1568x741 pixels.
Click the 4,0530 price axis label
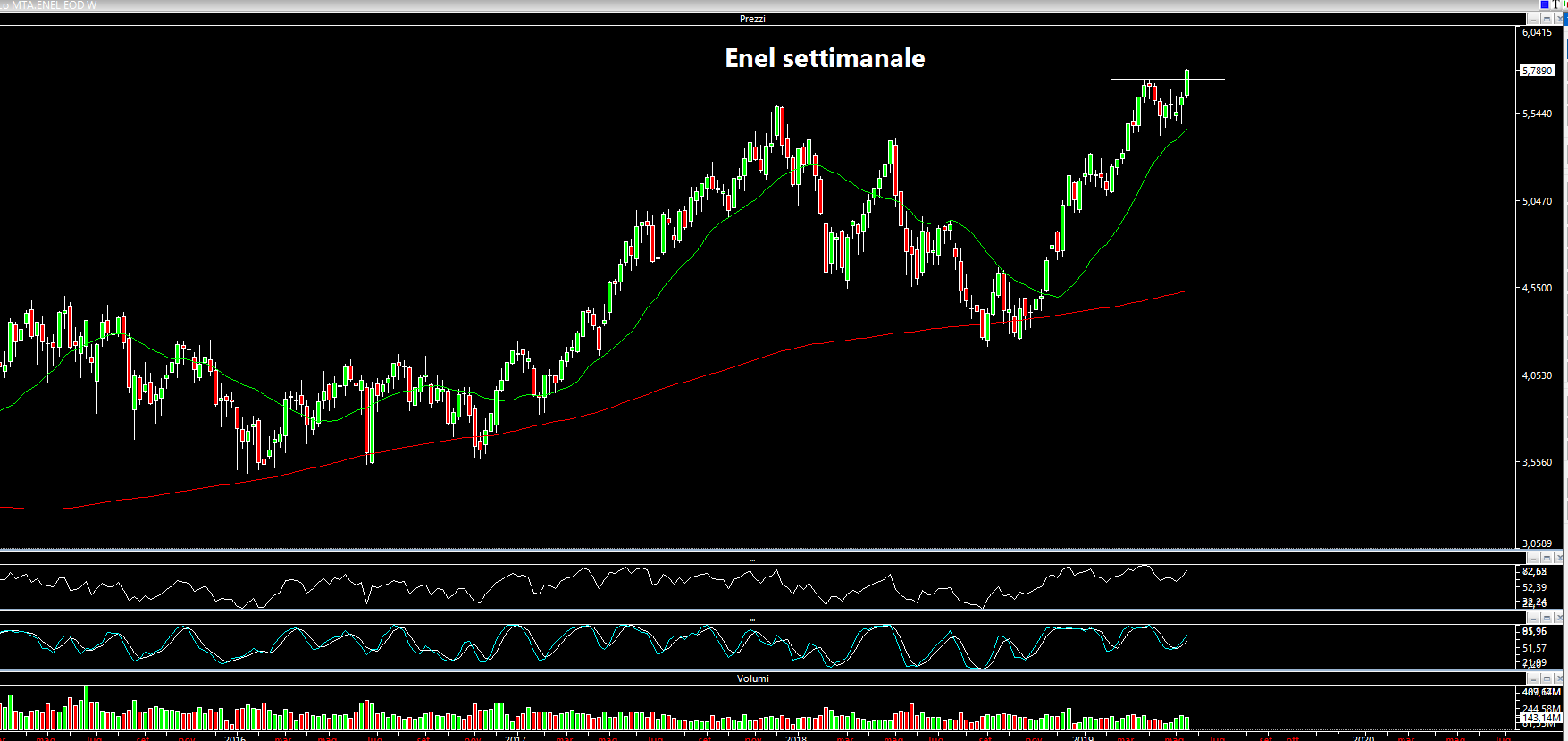tap(1538, 375)
